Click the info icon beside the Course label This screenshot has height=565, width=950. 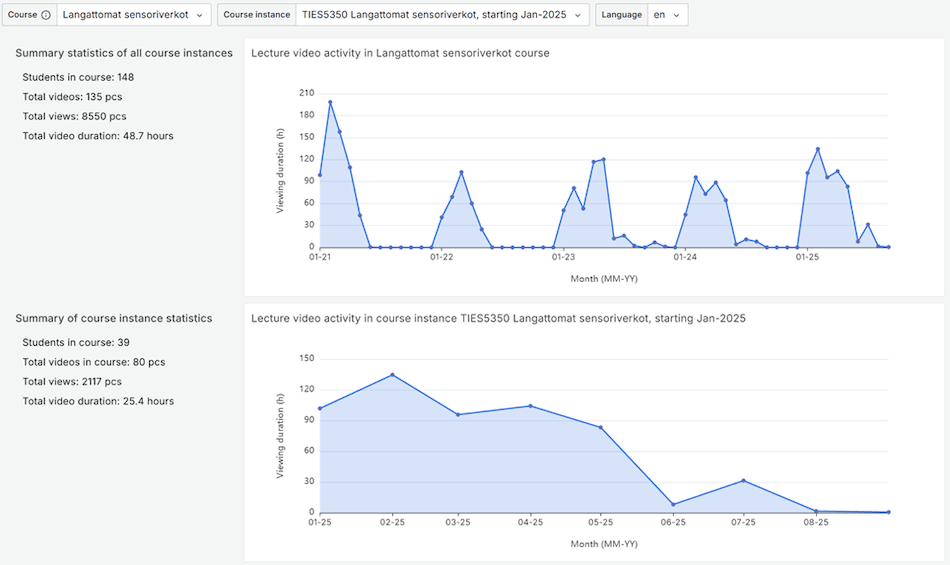coord(46,15)
